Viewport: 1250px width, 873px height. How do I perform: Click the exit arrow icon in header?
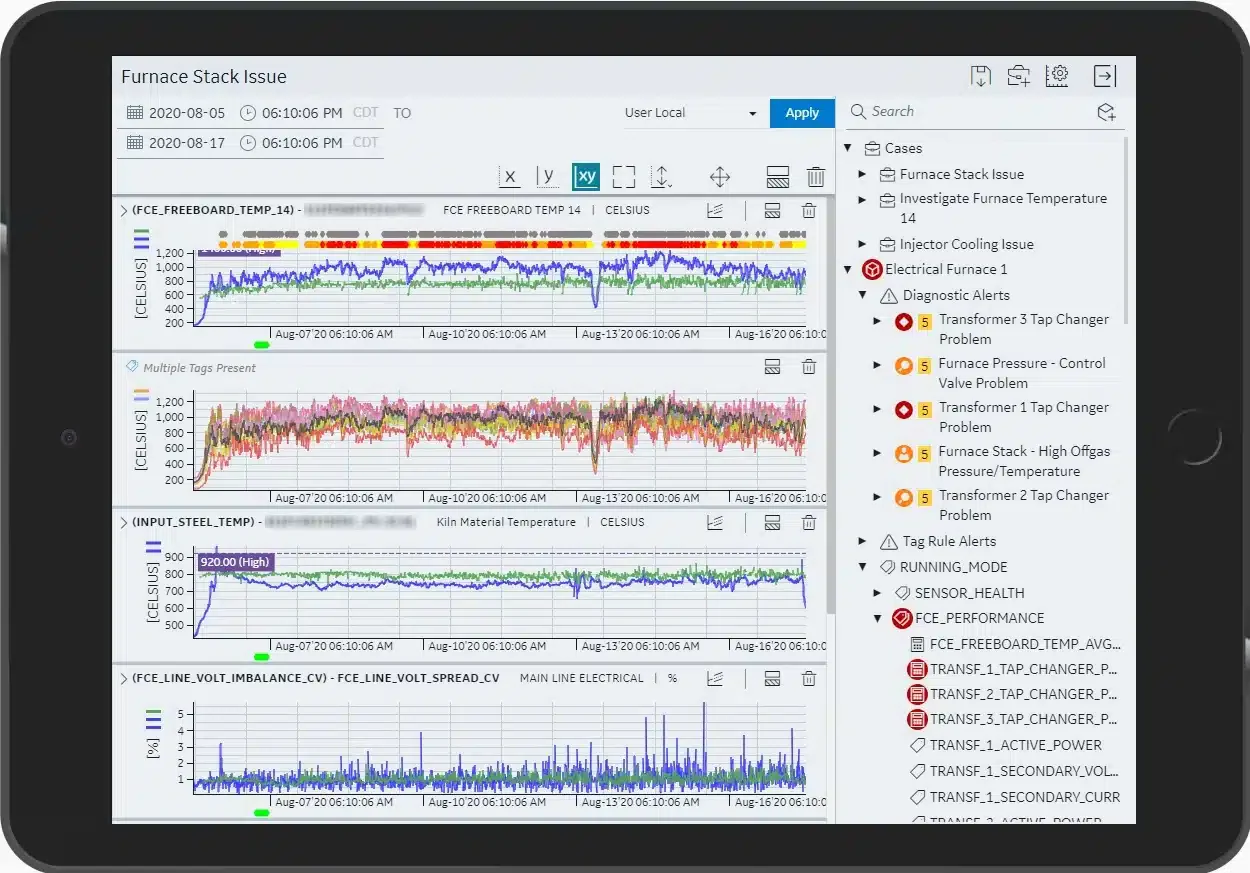[1105, 76]
